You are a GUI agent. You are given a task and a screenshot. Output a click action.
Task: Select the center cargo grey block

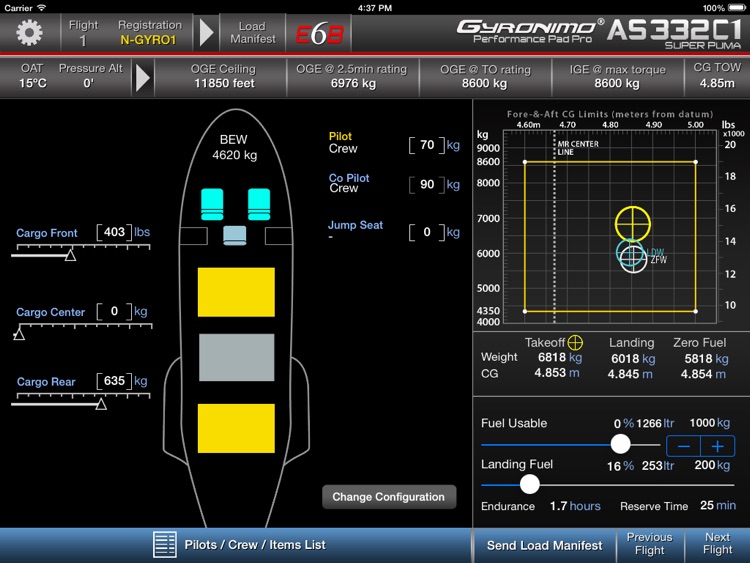click(x=237, y=357)
